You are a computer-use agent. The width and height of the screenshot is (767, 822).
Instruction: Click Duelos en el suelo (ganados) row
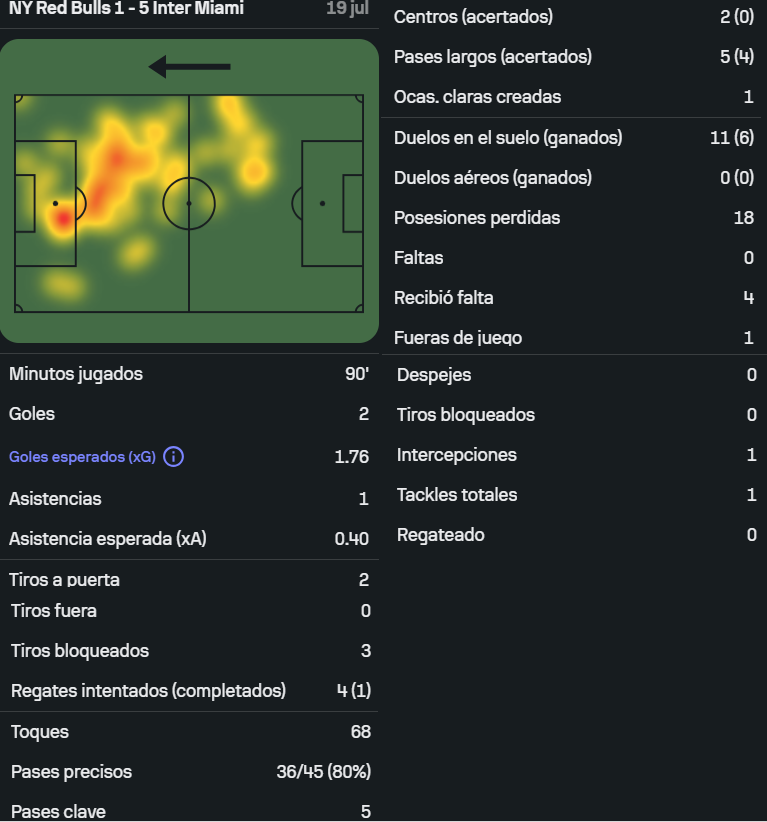click(574, 137)
